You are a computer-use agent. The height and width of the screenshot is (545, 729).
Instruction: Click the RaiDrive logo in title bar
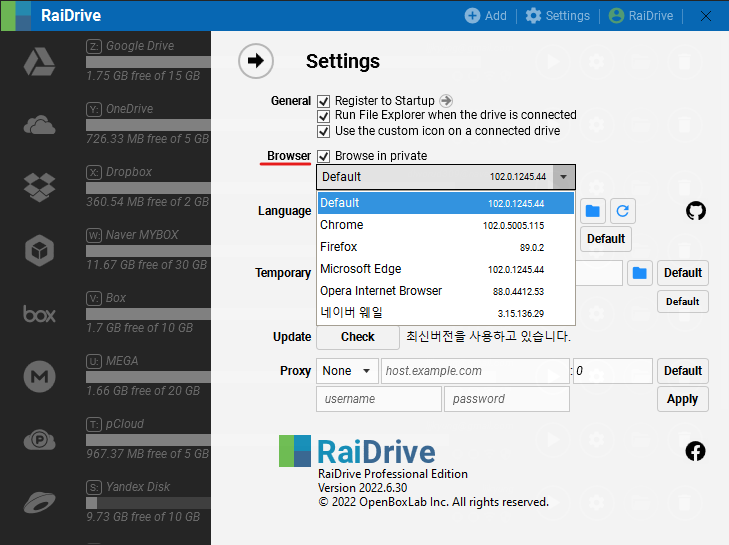[x=16, y=16]
